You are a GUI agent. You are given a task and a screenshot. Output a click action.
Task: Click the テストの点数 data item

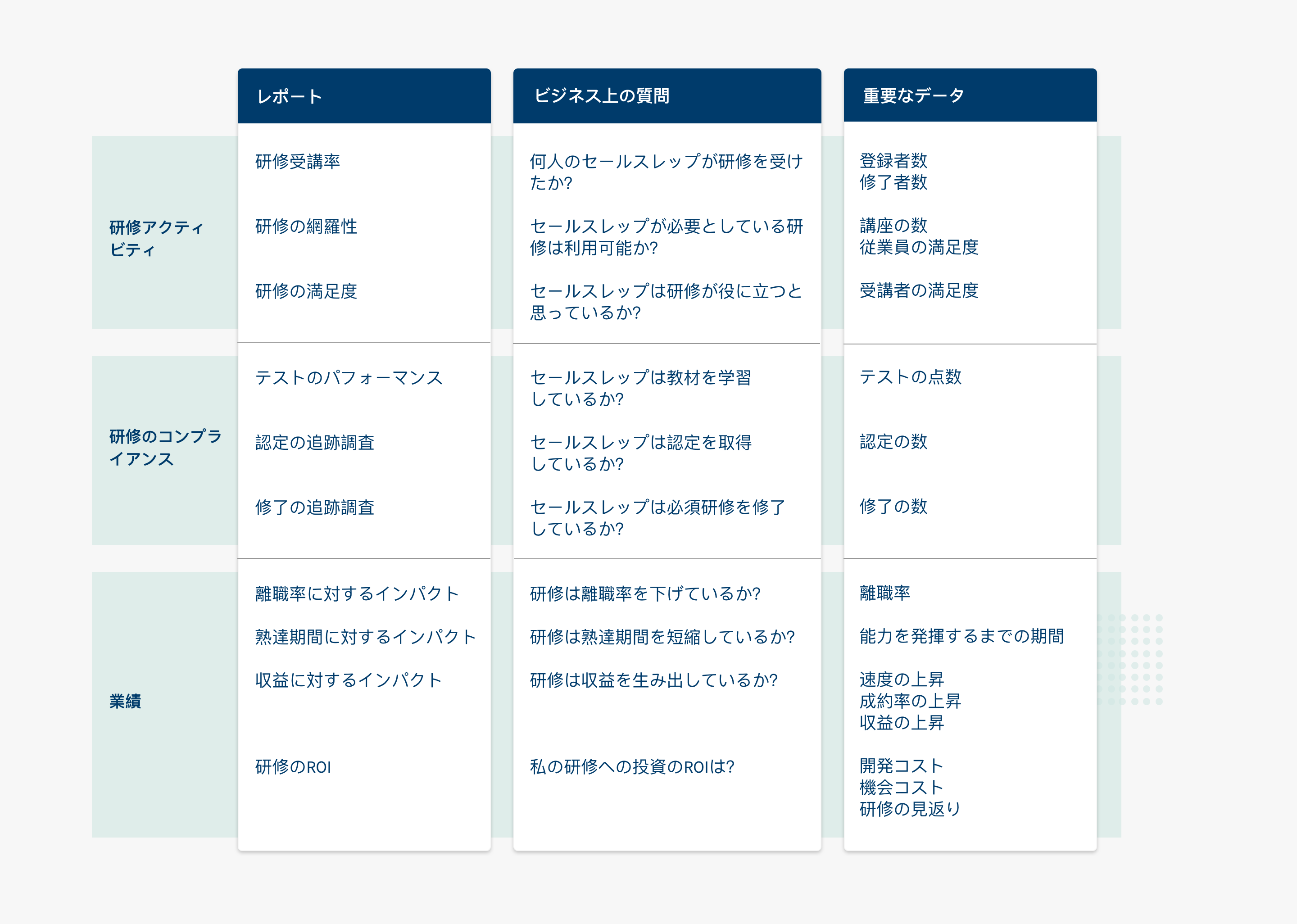click(911, 376)
